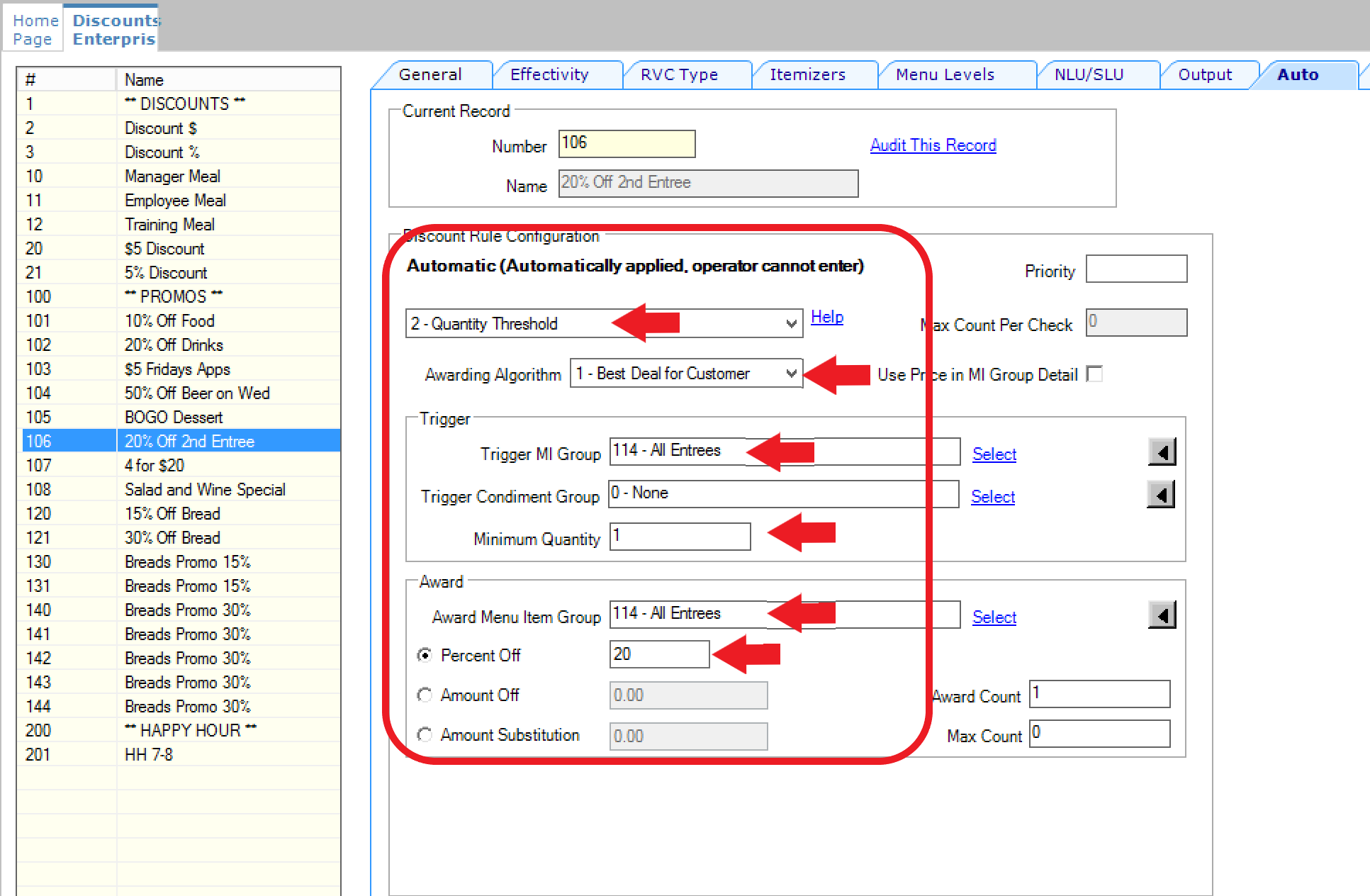Click the Auto tab

1298,74
